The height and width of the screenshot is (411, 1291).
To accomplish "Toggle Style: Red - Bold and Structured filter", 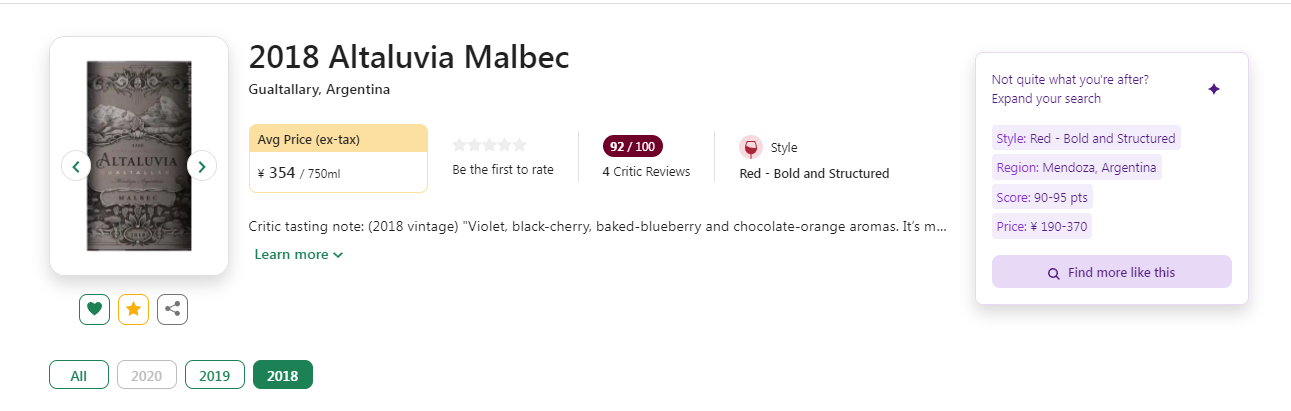I will click(1086, 138).
